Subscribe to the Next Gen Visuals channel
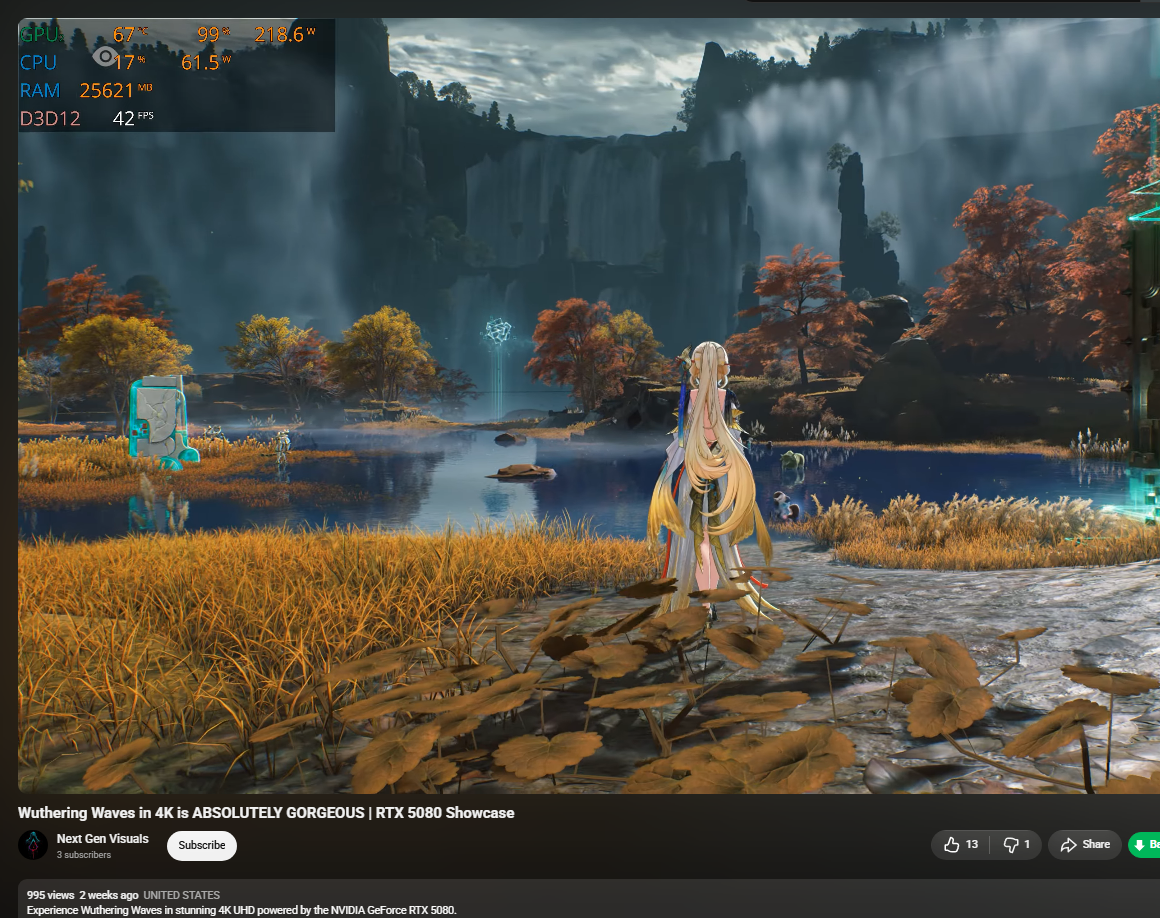 (x=202, y=846)
